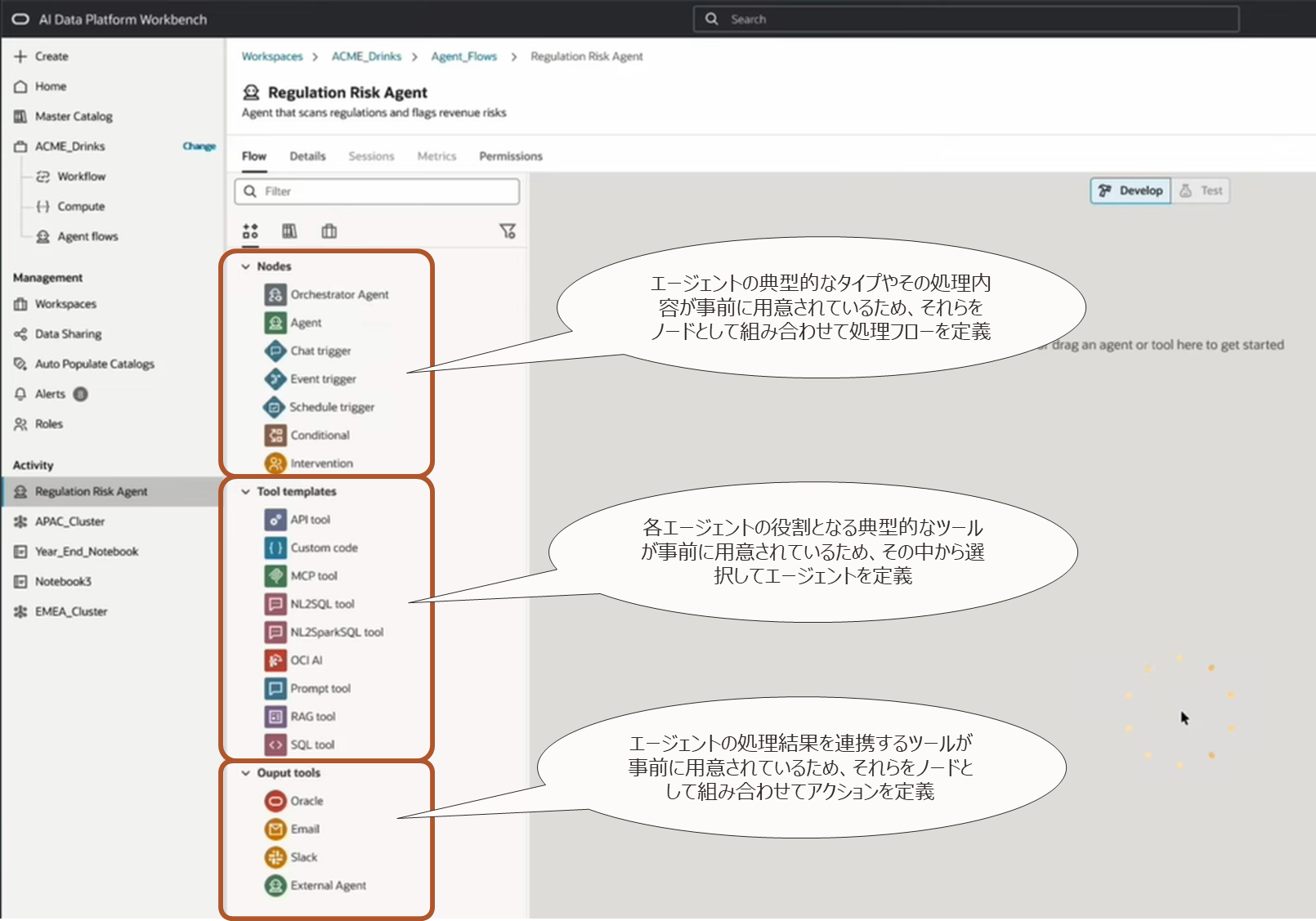Open Data Sharing
1316x921 pixels.
[58, 334]
